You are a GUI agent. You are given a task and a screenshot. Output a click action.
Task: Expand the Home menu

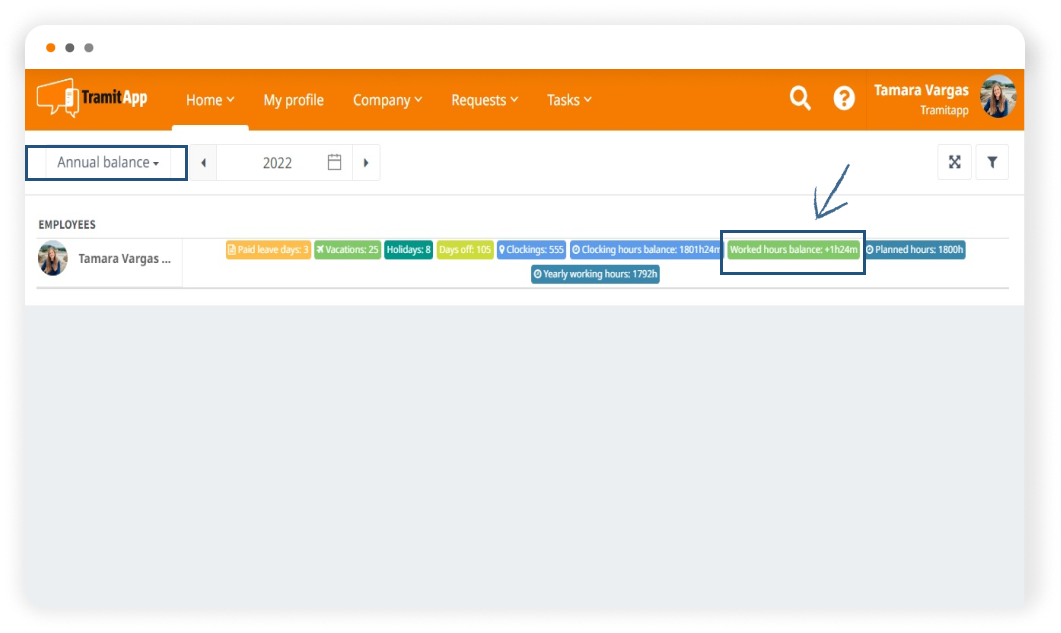click(x=210, y=100)
